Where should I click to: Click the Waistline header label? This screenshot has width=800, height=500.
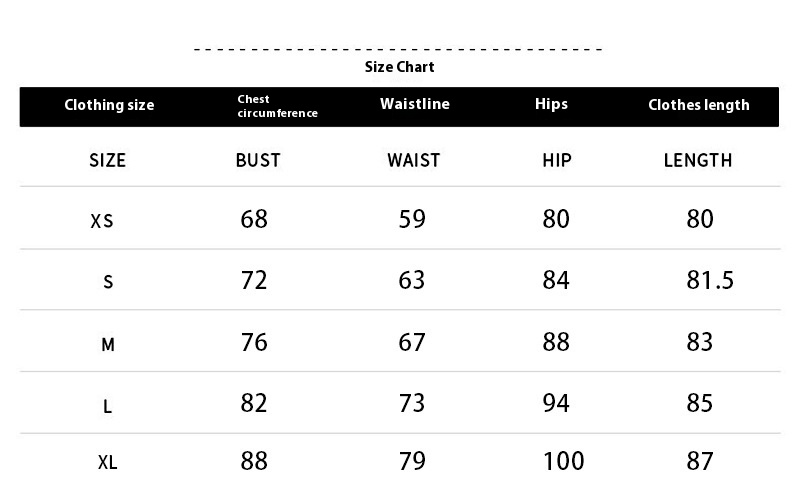(415, 104)
